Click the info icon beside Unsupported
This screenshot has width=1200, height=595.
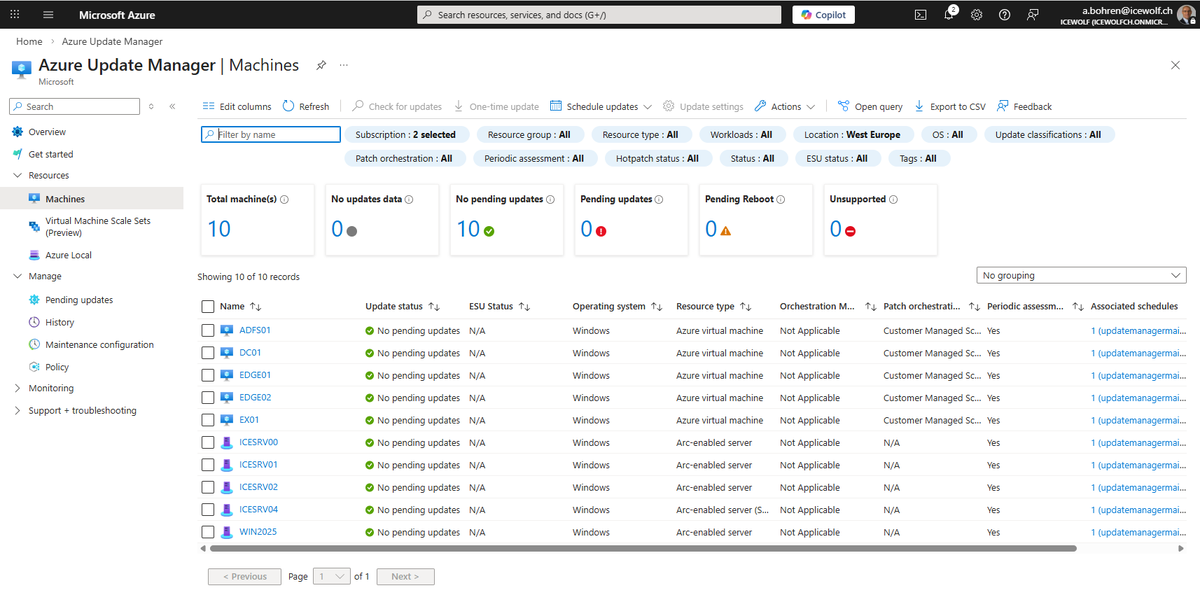[894, 199]
